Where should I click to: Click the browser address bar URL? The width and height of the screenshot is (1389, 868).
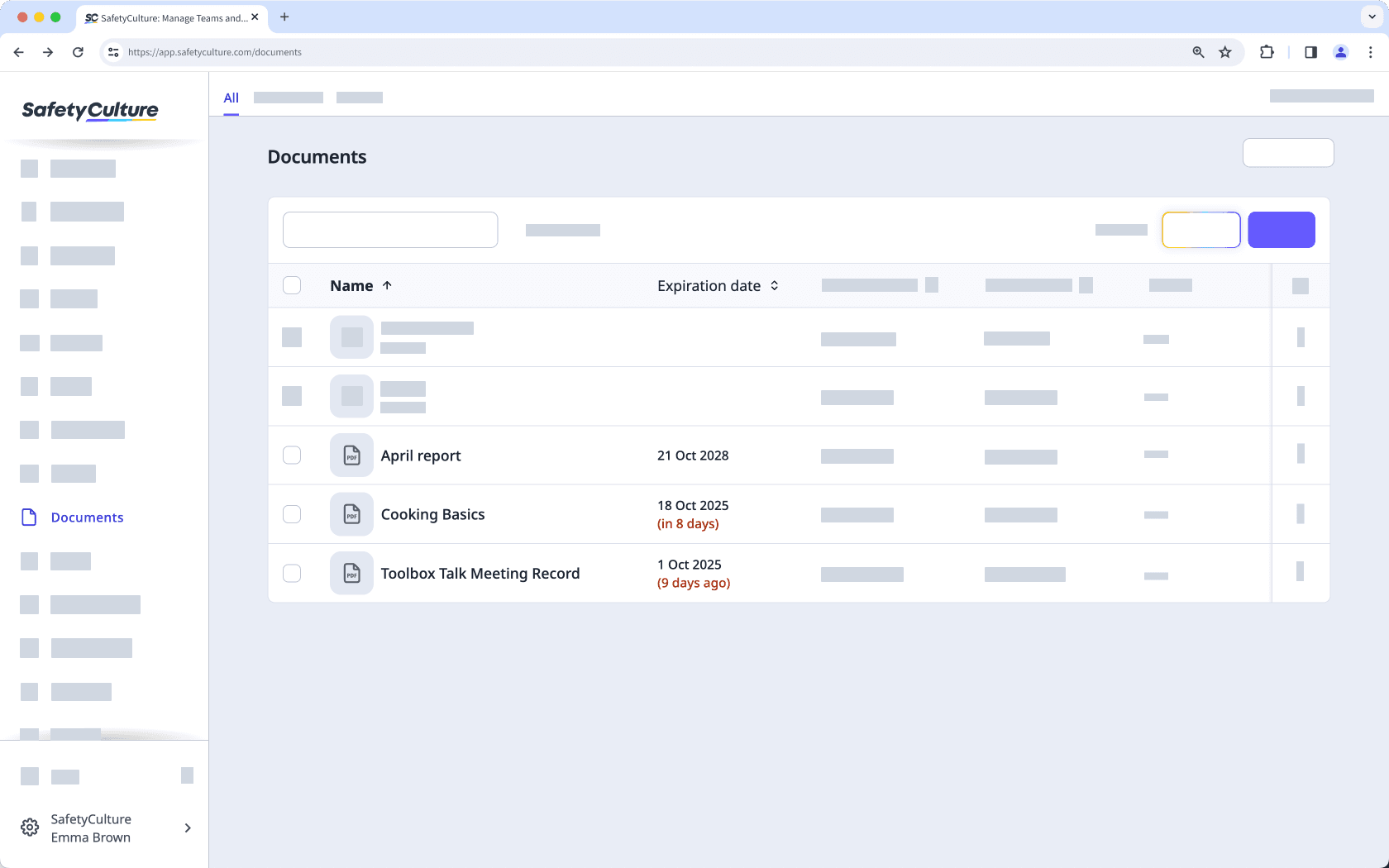(x=215, y=52)
